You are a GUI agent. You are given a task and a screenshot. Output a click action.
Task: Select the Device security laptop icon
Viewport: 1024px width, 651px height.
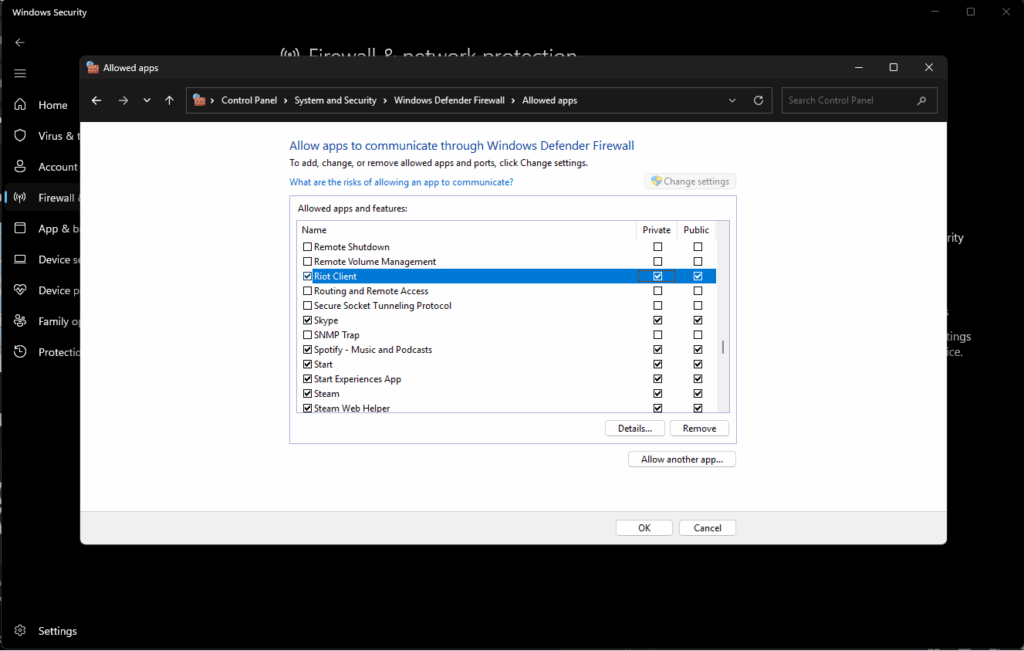(20, 259)
